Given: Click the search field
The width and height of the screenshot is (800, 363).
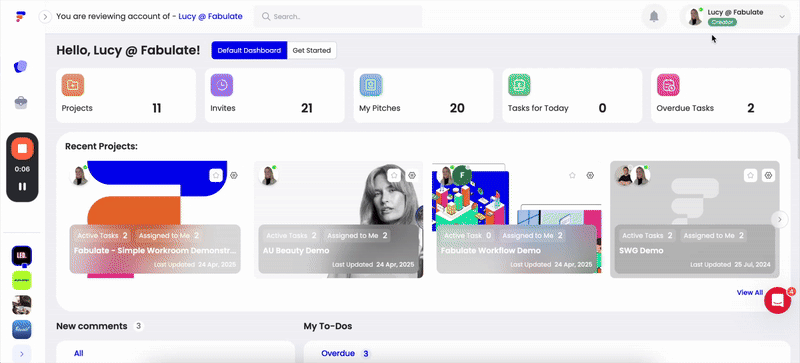Looking at the screenshot, I should pyautogui.click(x=338, y=16).
